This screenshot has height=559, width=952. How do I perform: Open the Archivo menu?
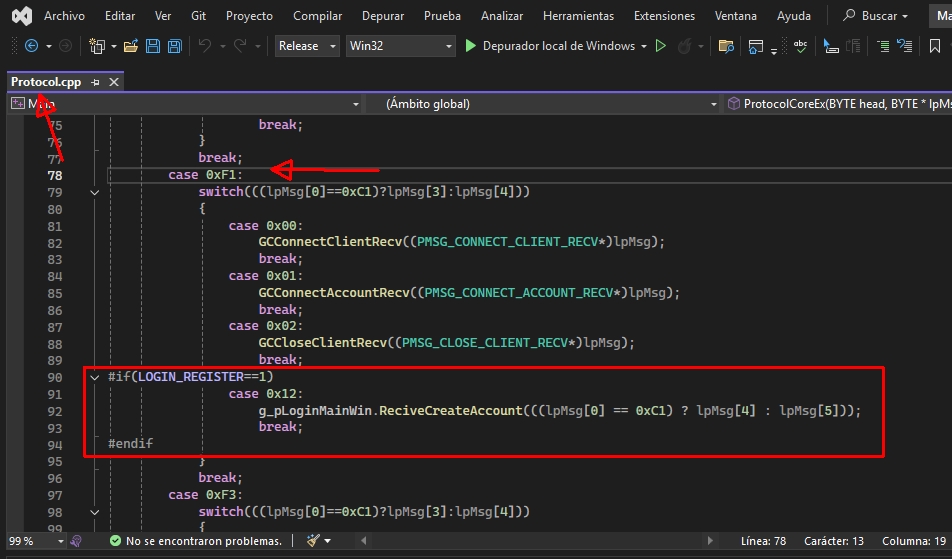pos(64,16)
